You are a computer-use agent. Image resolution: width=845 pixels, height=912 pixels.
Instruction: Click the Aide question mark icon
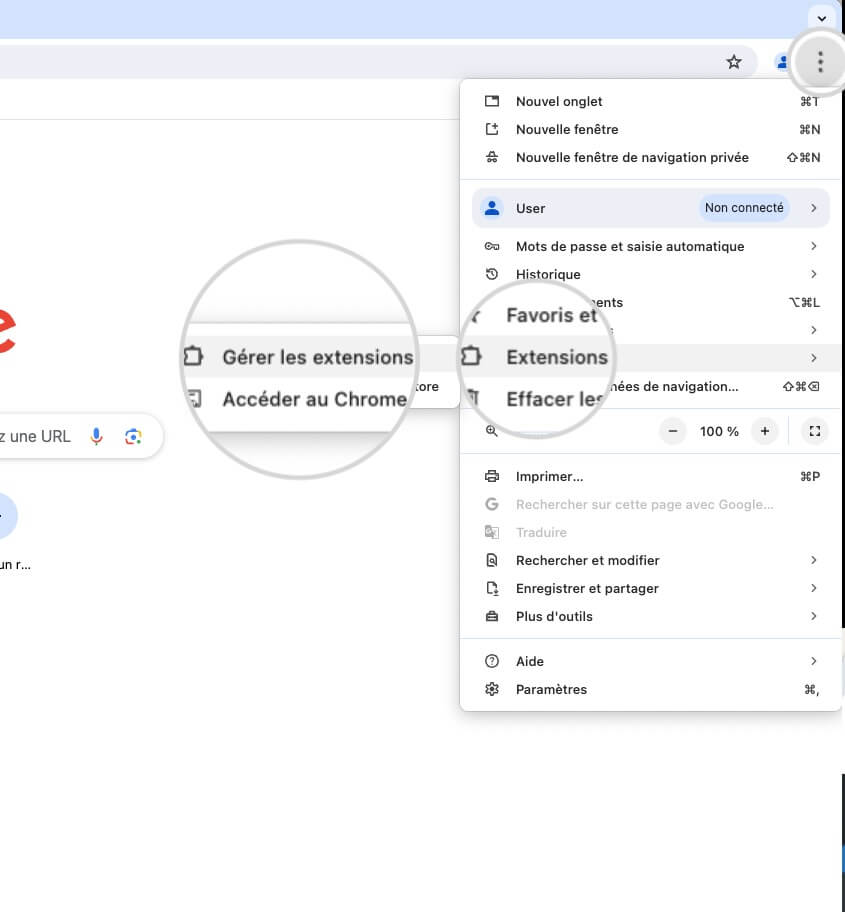pyautogui.click(x=492, y=661)
